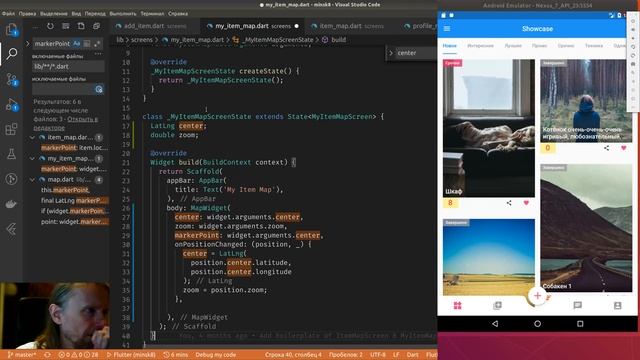
Task: Collapse all search results
Action: click(96, 26)
